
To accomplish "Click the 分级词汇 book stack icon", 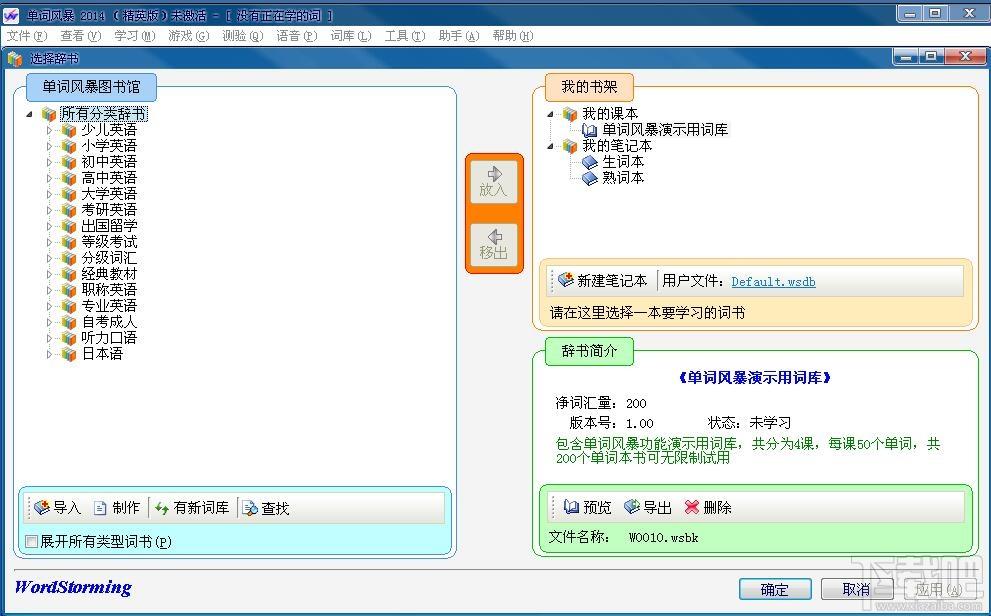I will 69,258.
